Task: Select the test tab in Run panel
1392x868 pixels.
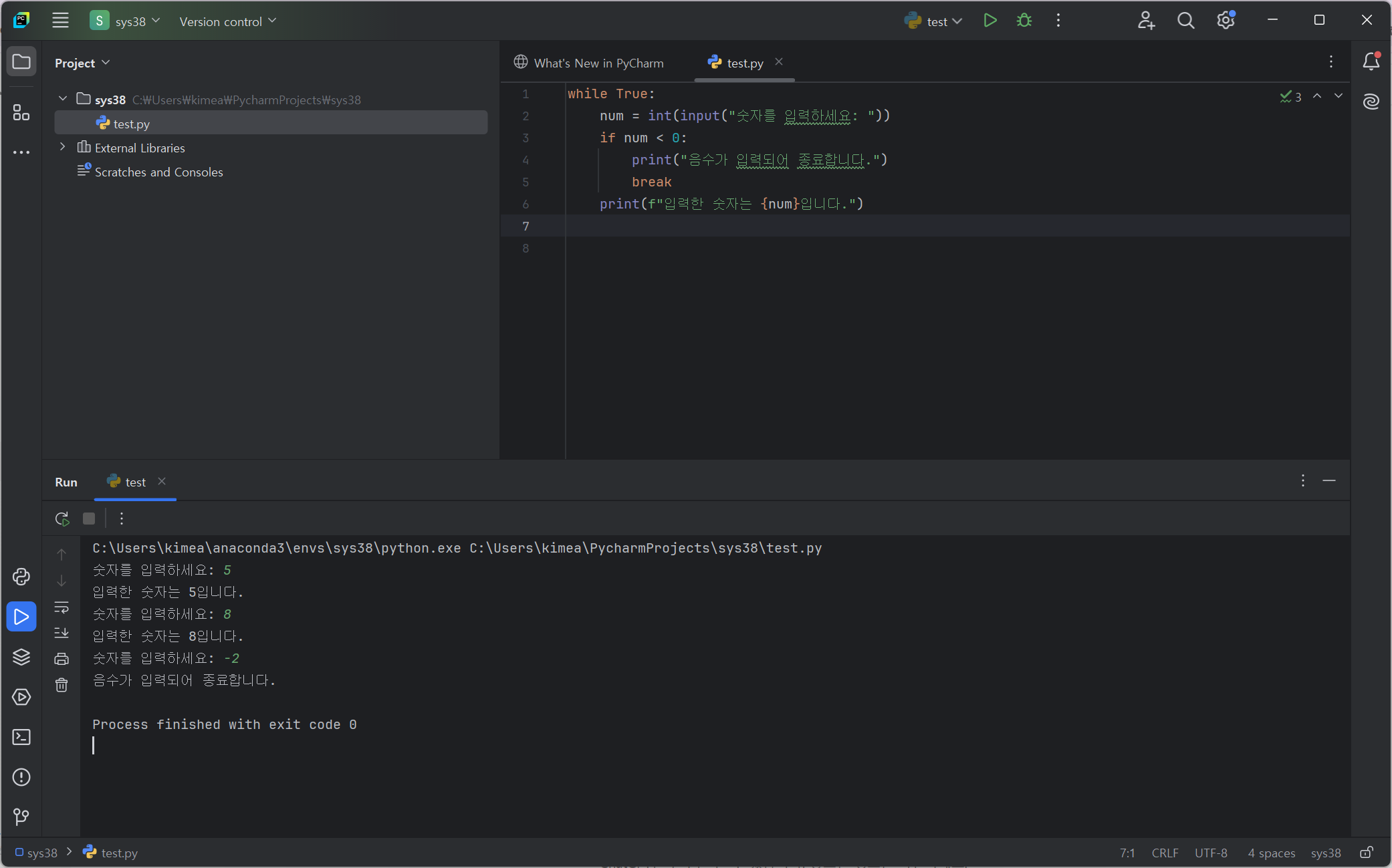Action: 135,482
